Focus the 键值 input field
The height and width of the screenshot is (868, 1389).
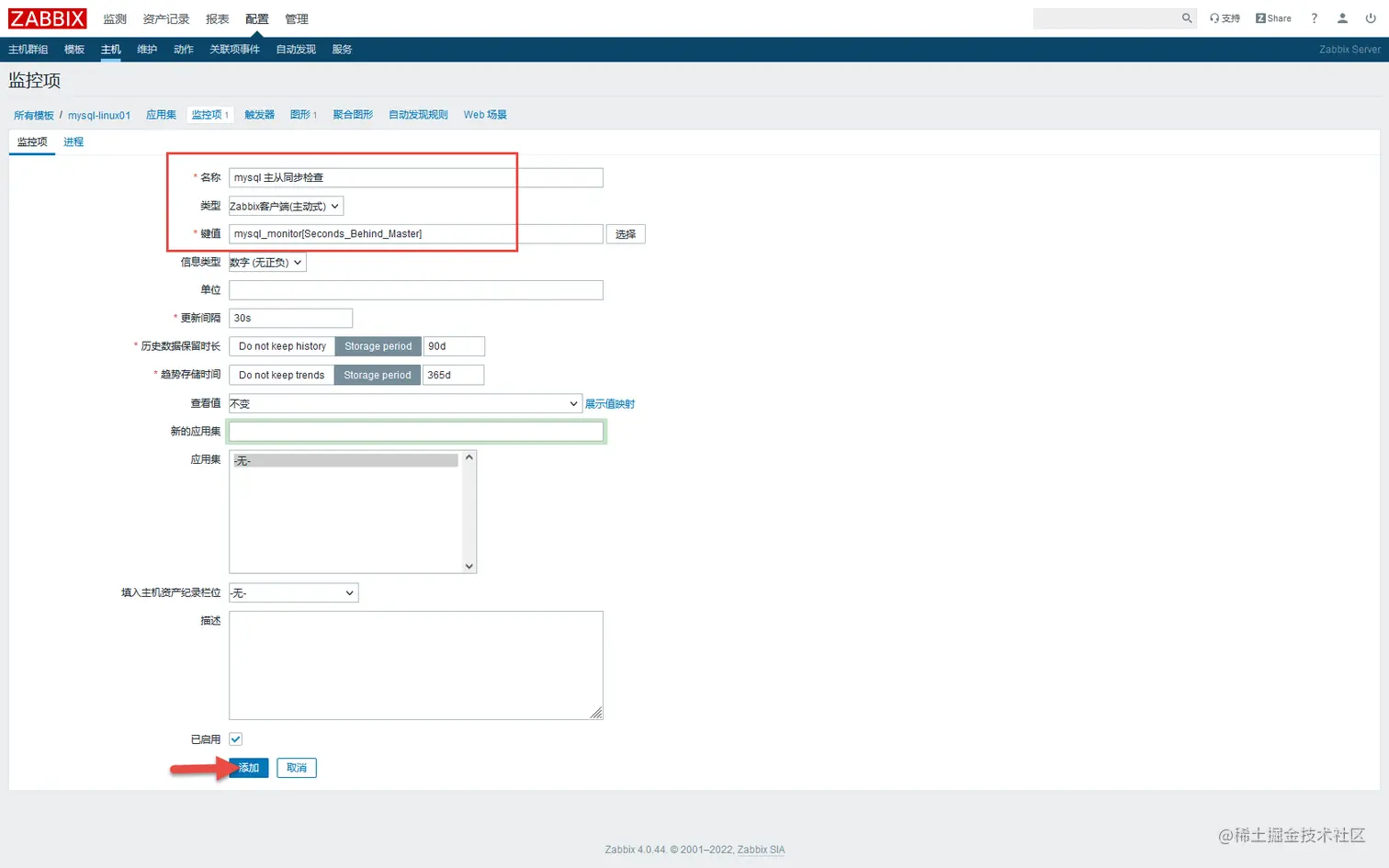(416, 234)
